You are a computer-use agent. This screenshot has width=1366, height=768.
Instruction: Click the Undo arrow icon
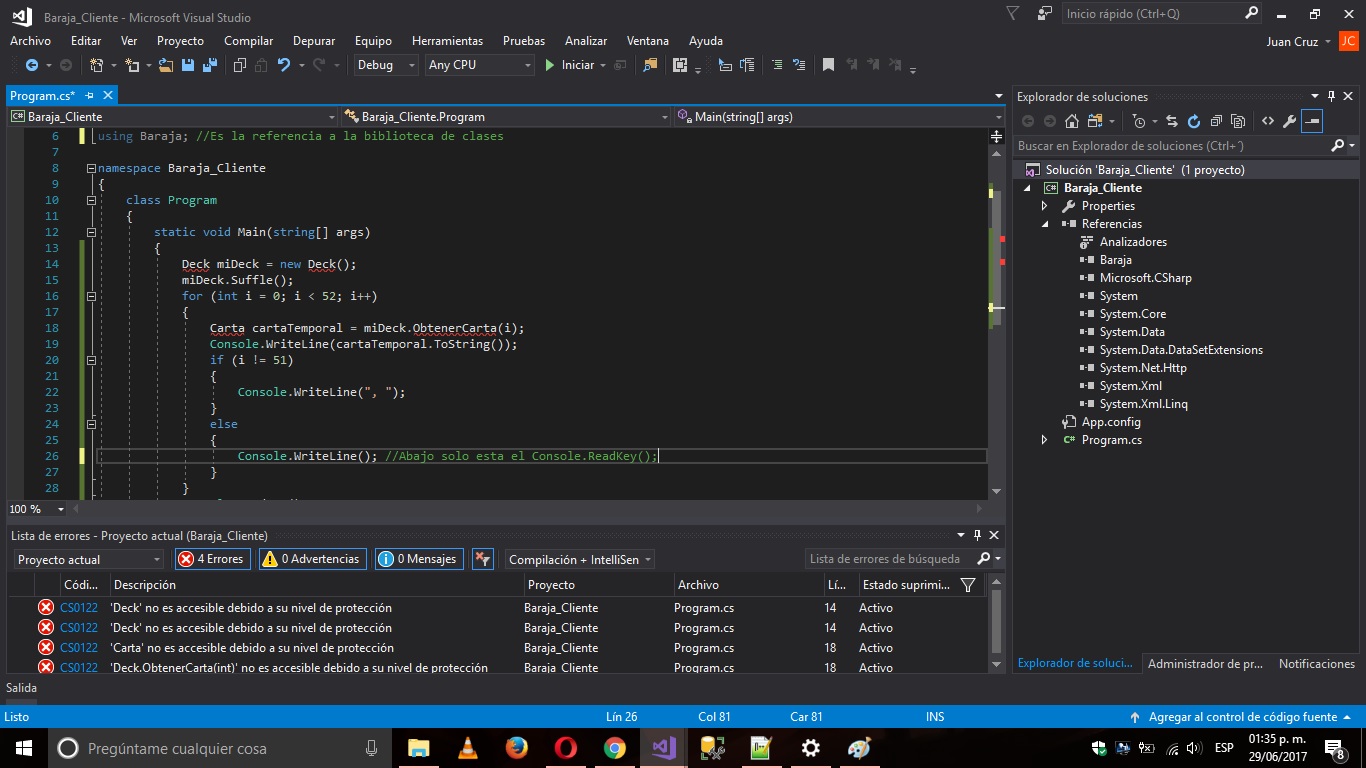pyautogui.click(x=284, y=65)
